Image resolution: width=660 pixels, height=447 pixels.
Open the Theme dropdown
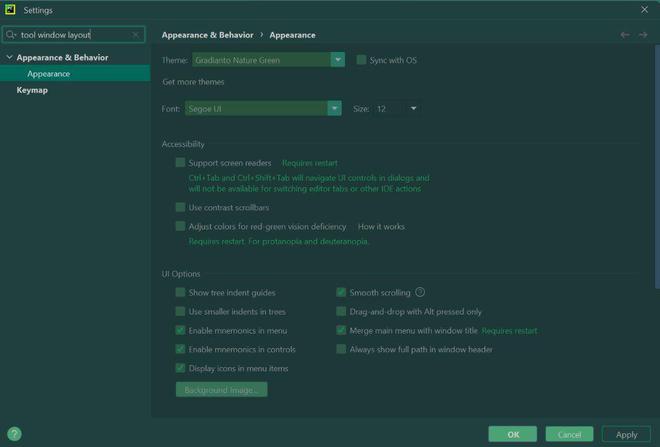269,60
